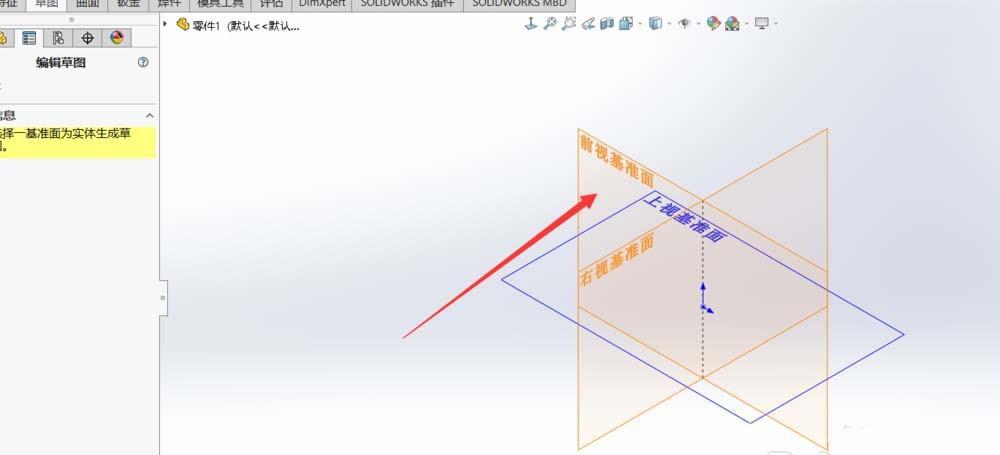Open the 草图 ribbon tab
Screen dimensions: 1000x455
click(47, 4)
